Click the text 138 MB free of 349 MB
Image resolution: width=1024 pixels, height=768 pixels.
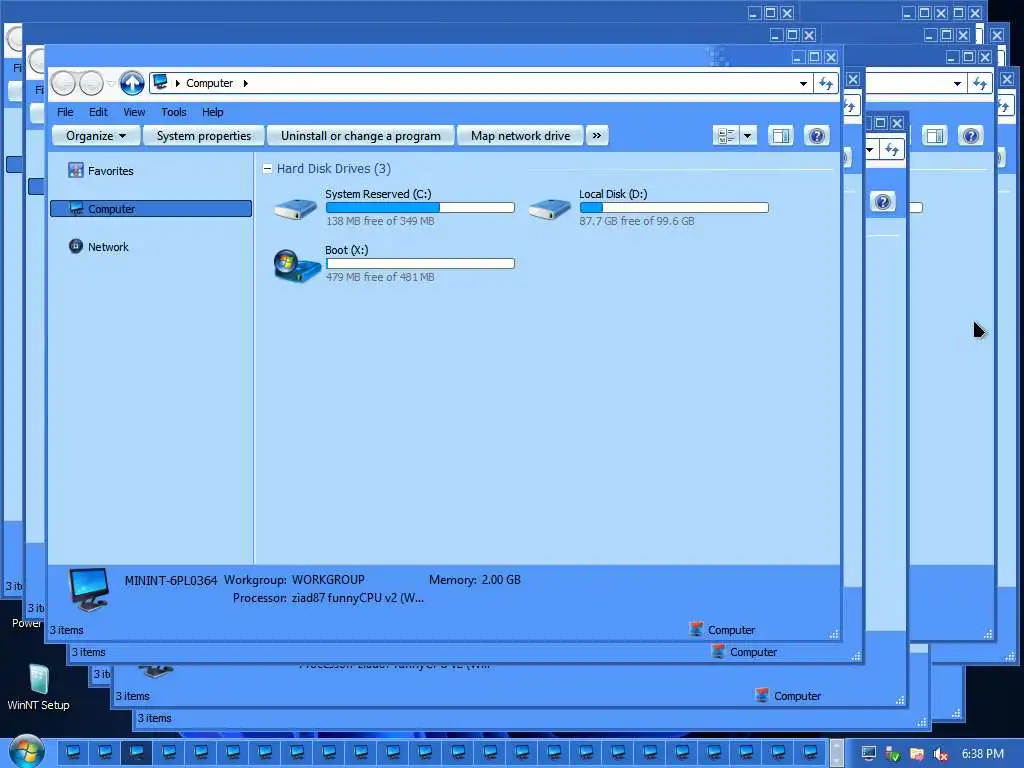380,221
